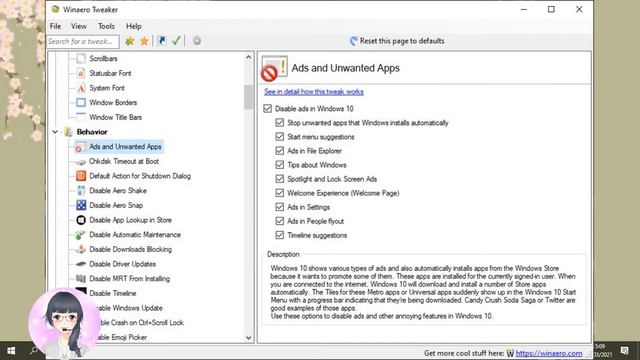
Task: Click the Window Borders icon
Action: click(x=81, y=102)
